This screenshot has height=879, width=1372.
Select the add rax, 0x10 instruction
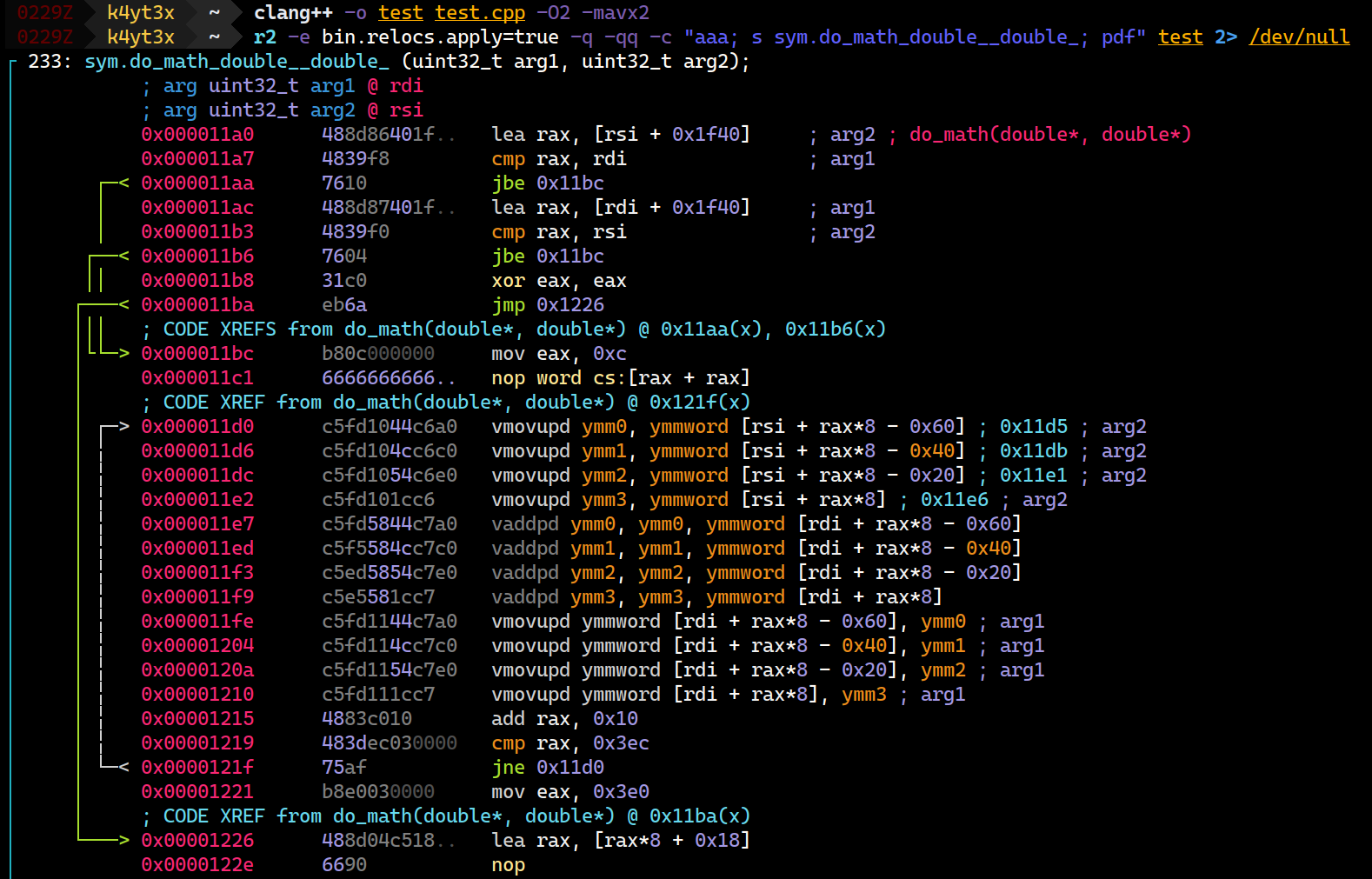coord(564,719)
